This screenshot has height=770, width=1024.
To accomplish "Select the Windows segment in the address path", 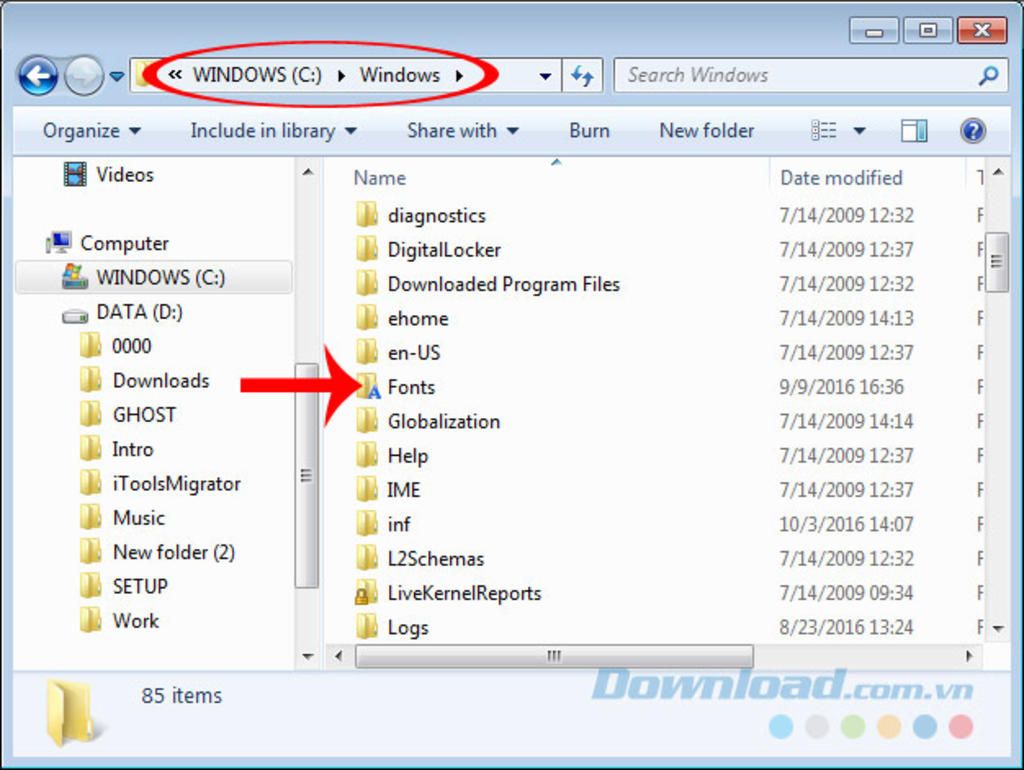I will point(400,75).
